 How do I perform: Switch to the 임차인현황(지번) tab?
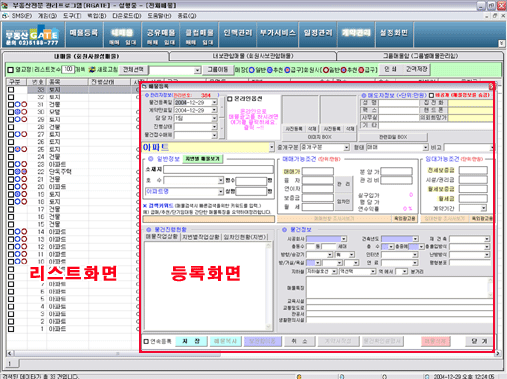pos(245,237)
